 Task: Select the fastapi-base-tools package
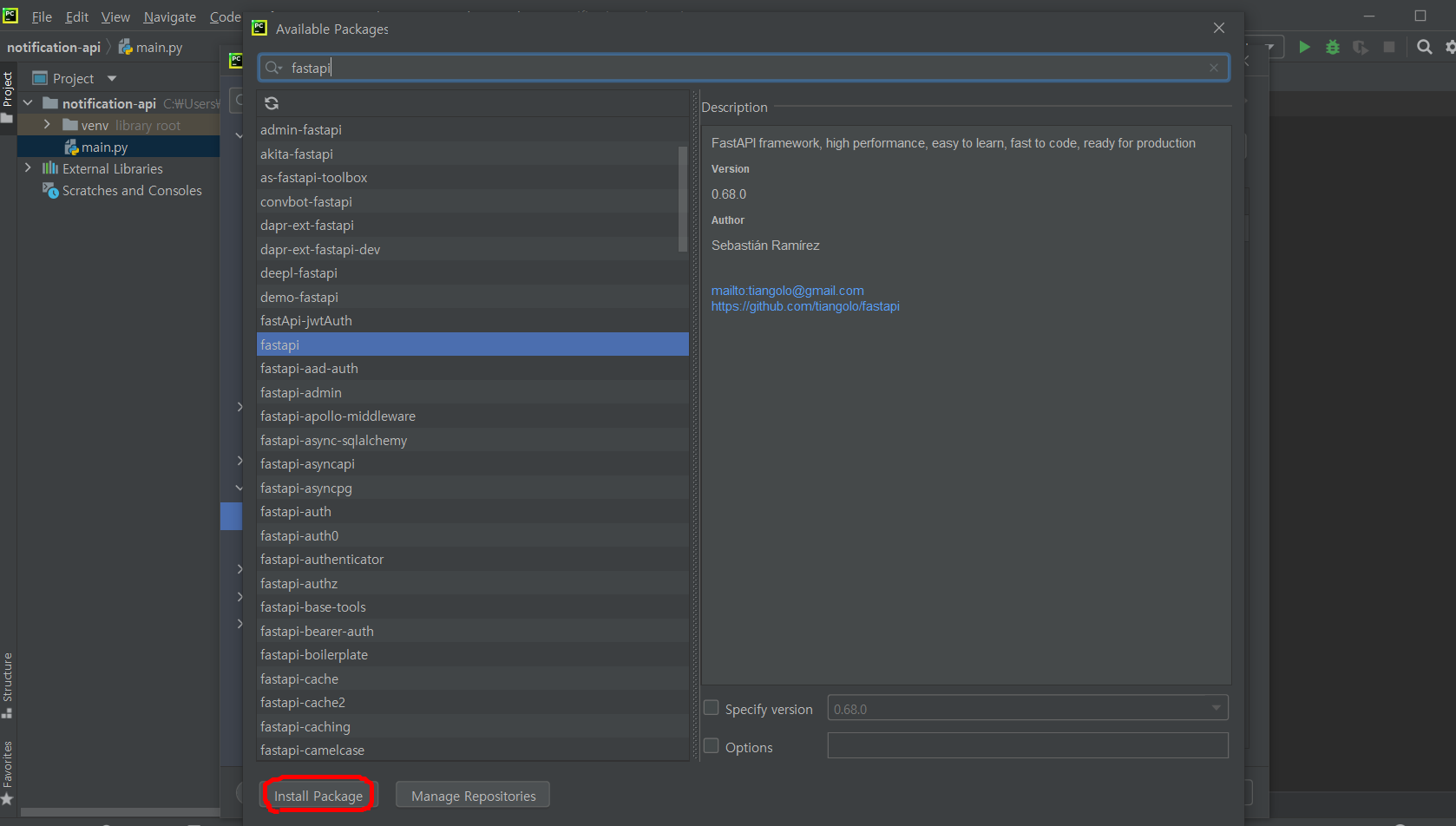(x=473, y=606)
